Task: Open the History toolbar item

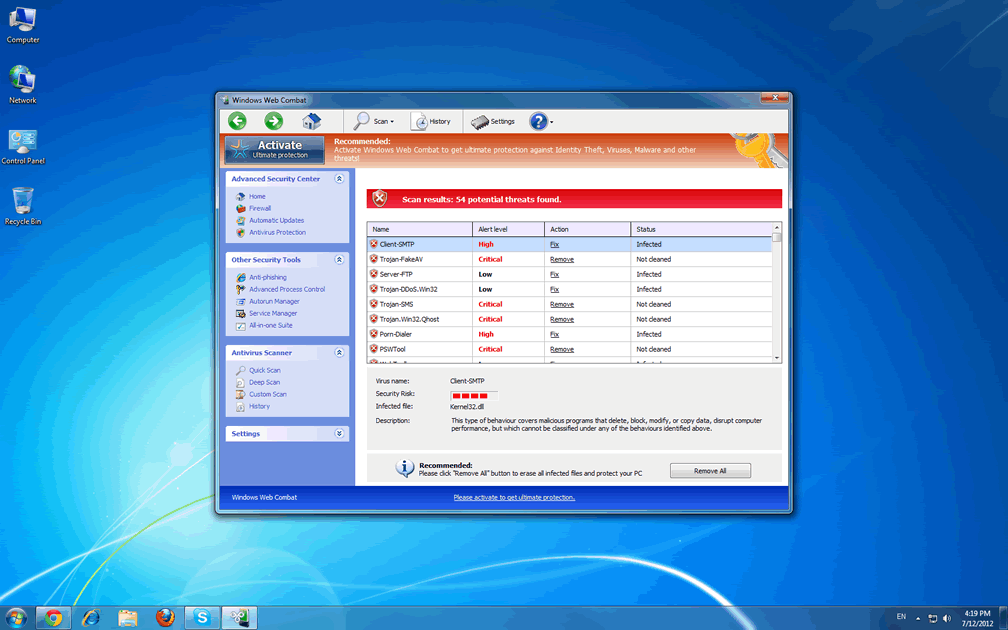Action: [431, 121]
